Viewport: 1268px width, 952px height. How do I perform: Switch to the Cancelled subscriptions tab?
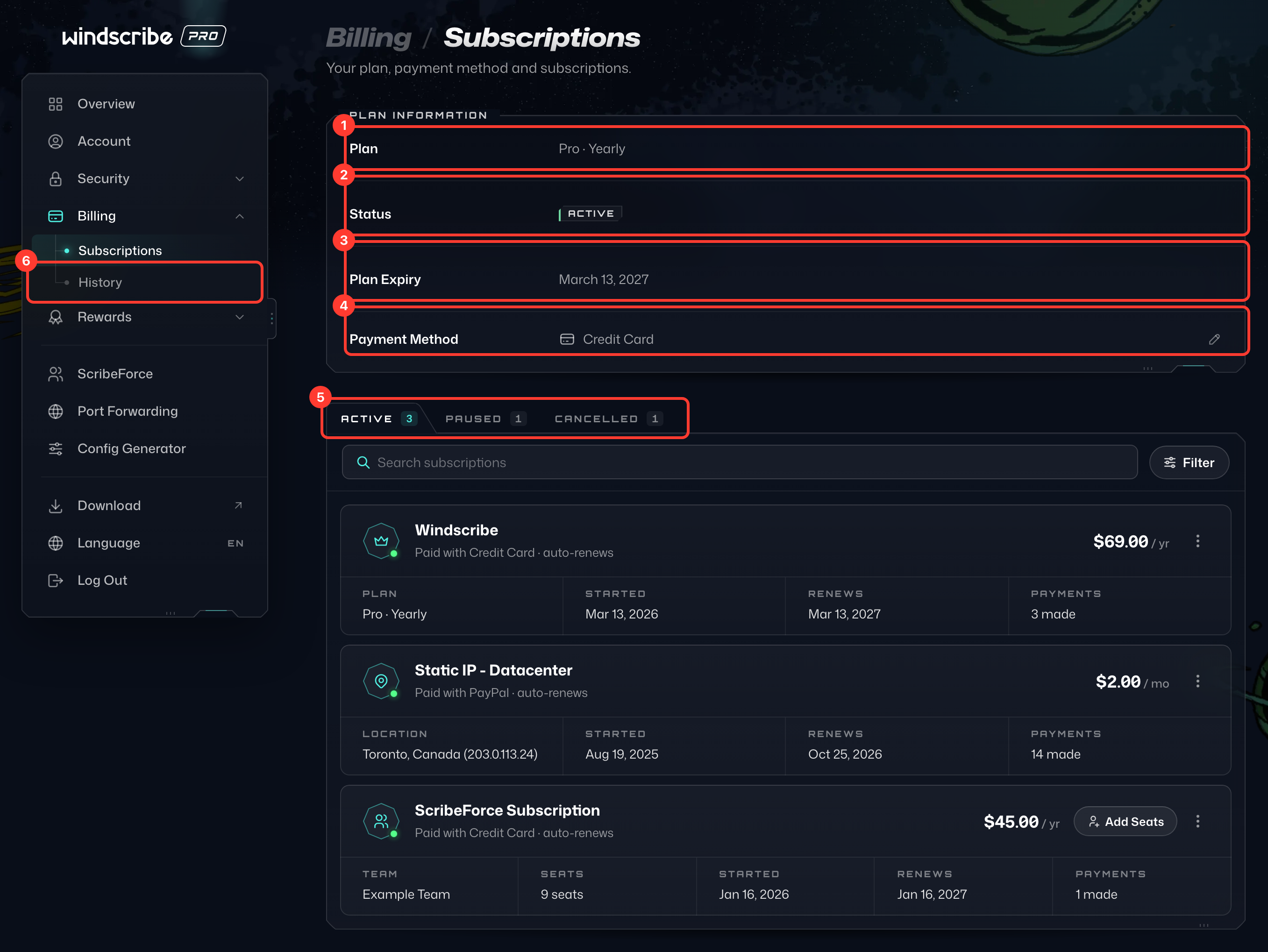coord(608,419)
